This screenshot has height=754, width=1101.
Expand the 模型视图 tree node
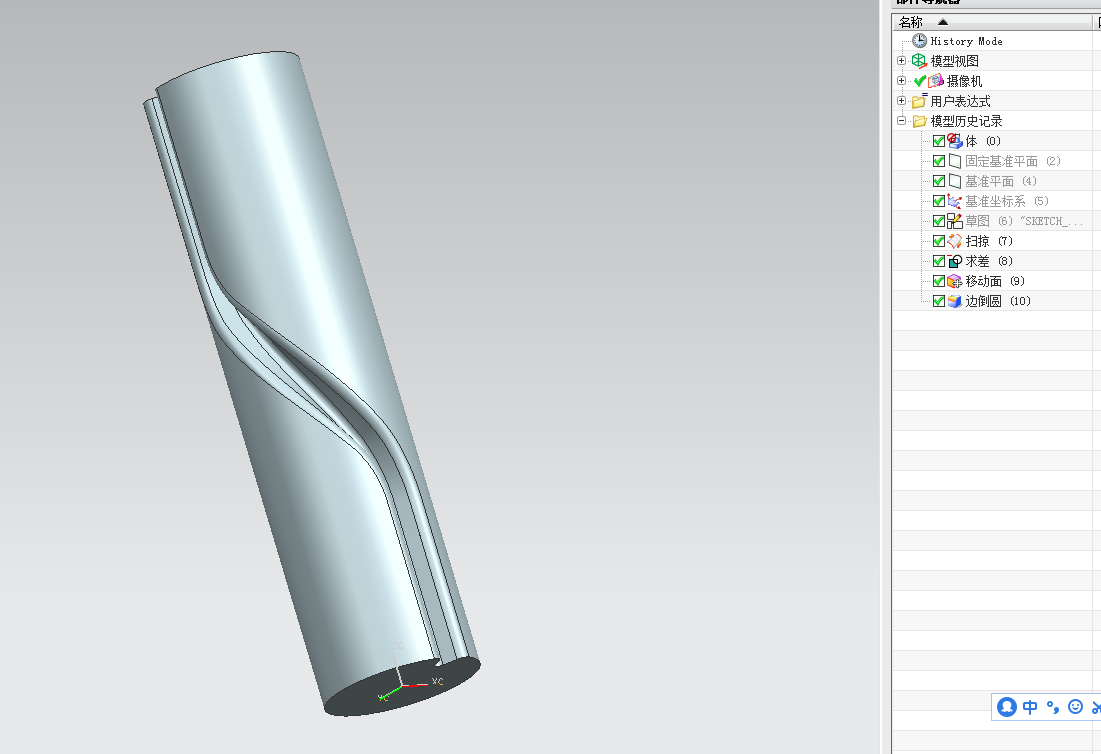pos(902,60)
